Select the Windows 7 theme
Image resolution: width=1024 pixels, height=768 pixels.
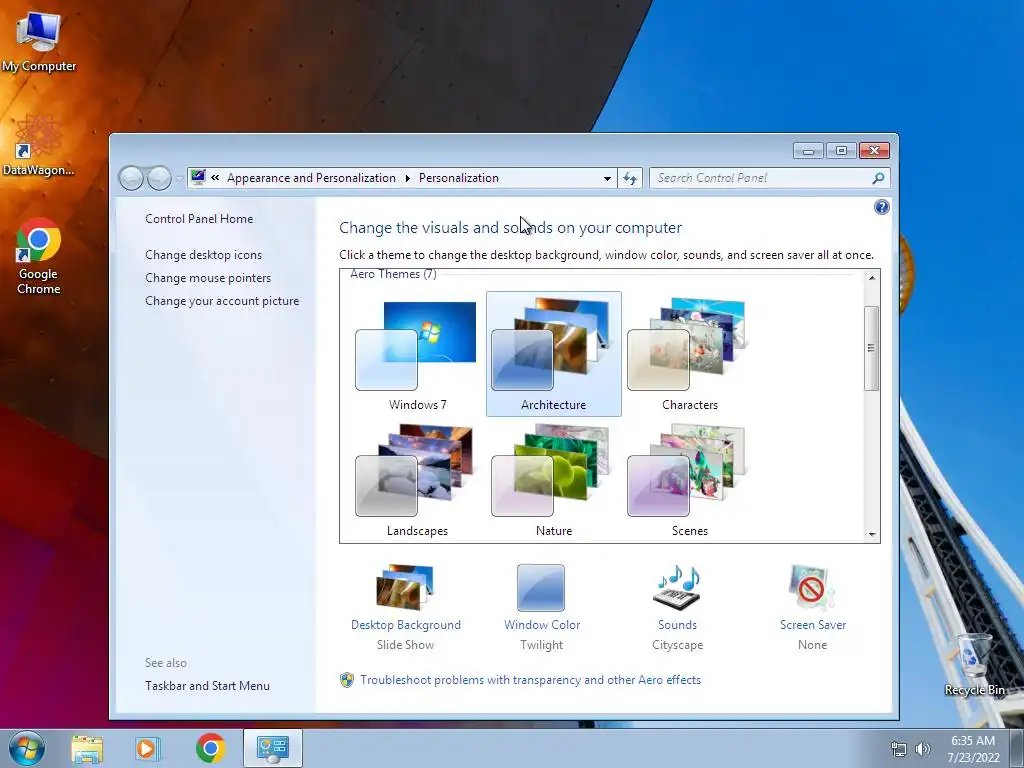point(417,354)
